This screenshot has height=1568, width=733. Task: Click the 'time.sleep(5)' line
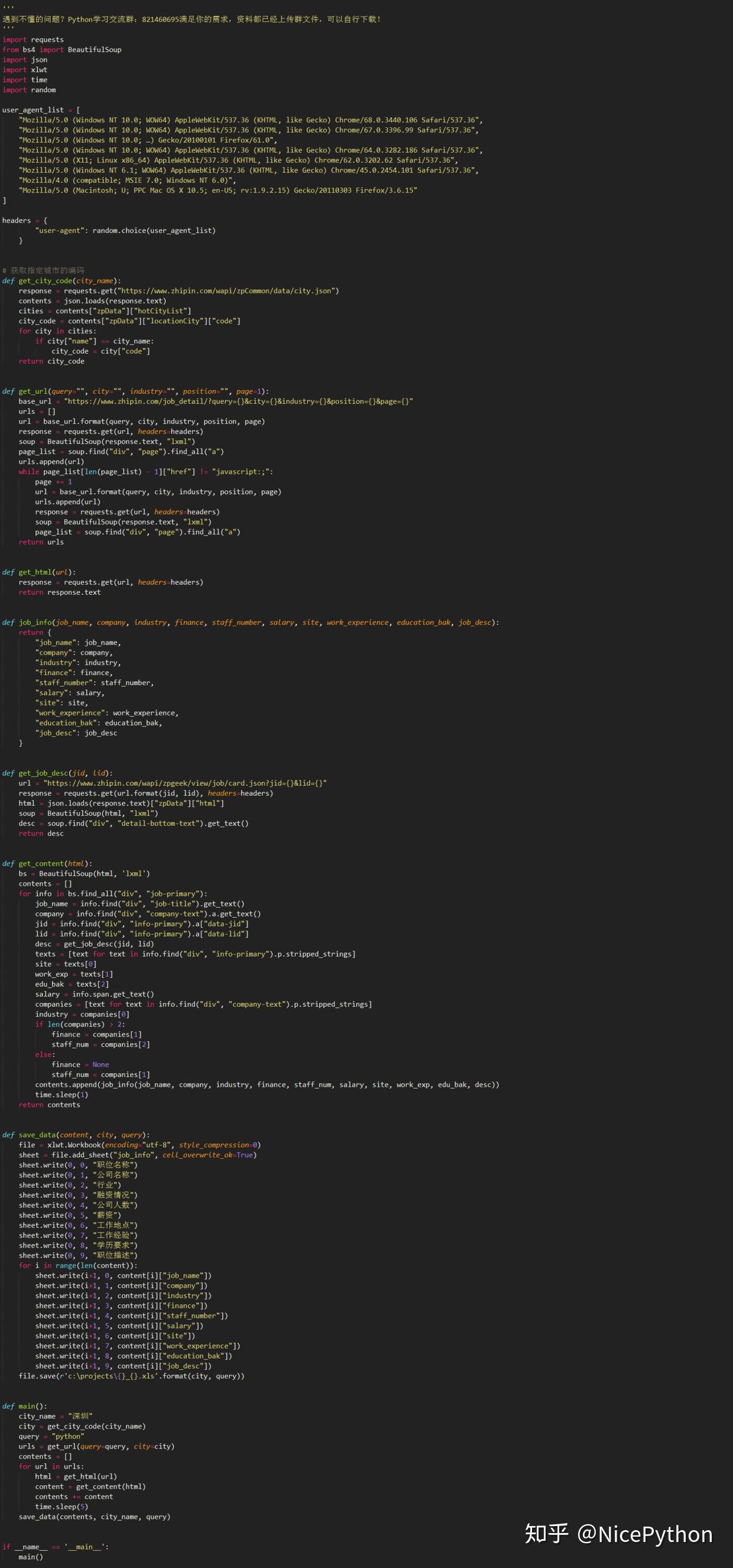pos(61,1507)
